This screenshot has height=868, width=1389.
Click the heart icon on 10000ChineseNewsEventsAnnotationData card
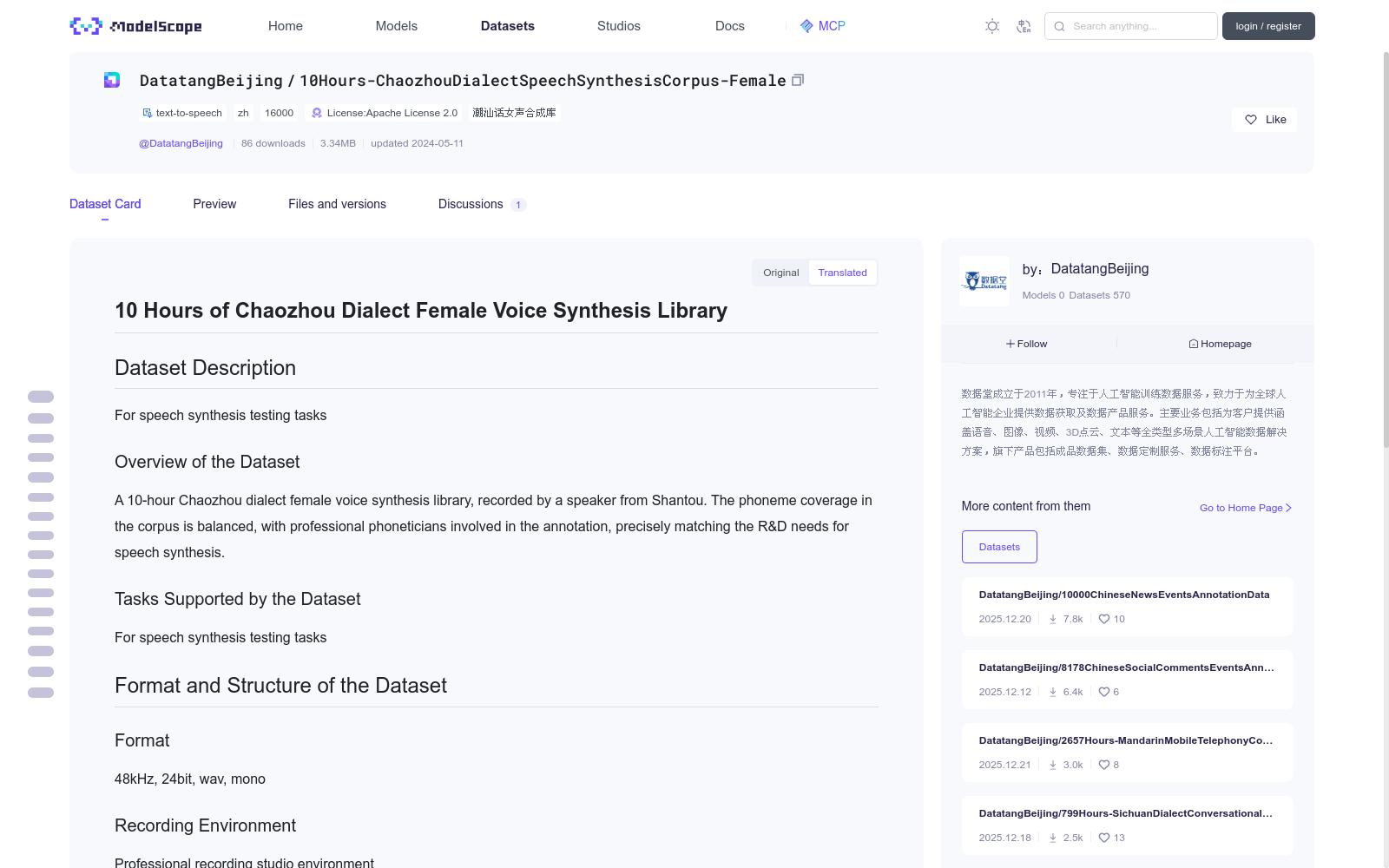pos(1104,619)
